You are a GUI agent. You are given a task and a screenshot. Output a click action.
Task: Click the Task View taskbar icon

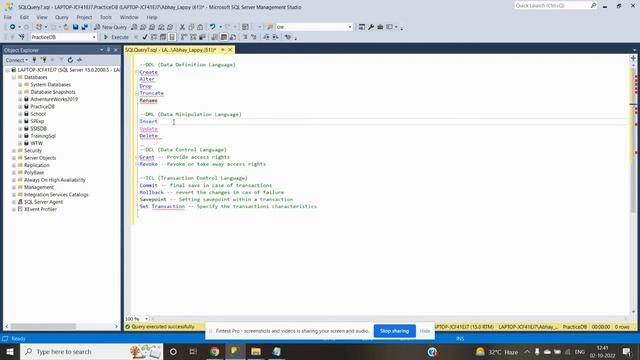(x=193, y=351)
